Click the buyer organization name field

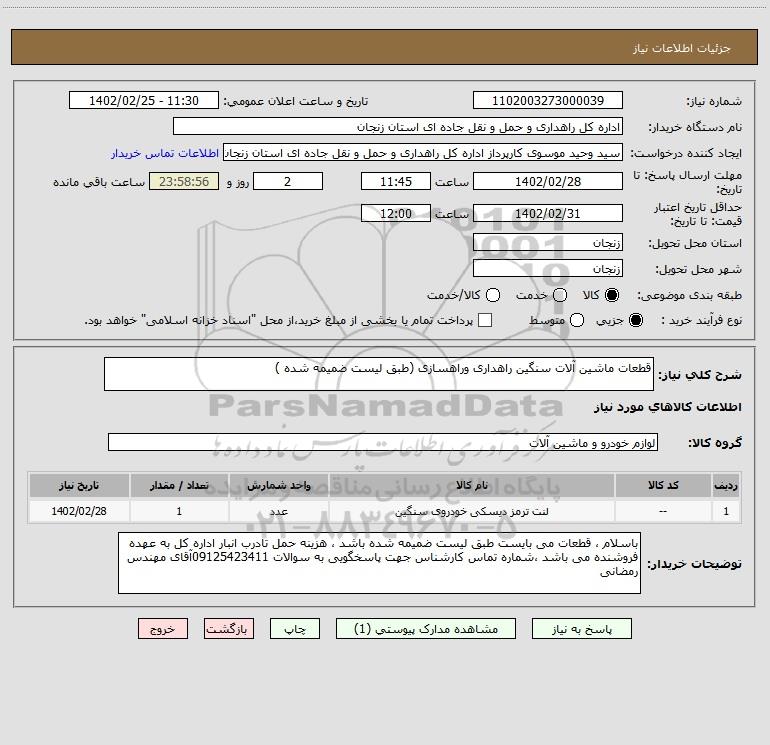pyautogui.click(x=398, y=126)
